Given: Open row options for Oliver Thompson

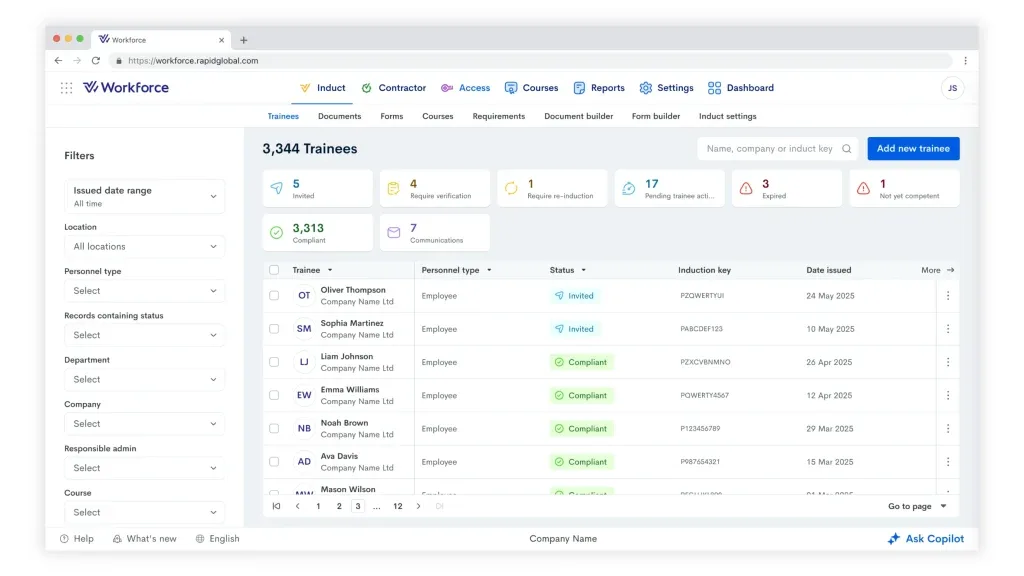Looking at the screenshot, I should [x=948, y=296].
